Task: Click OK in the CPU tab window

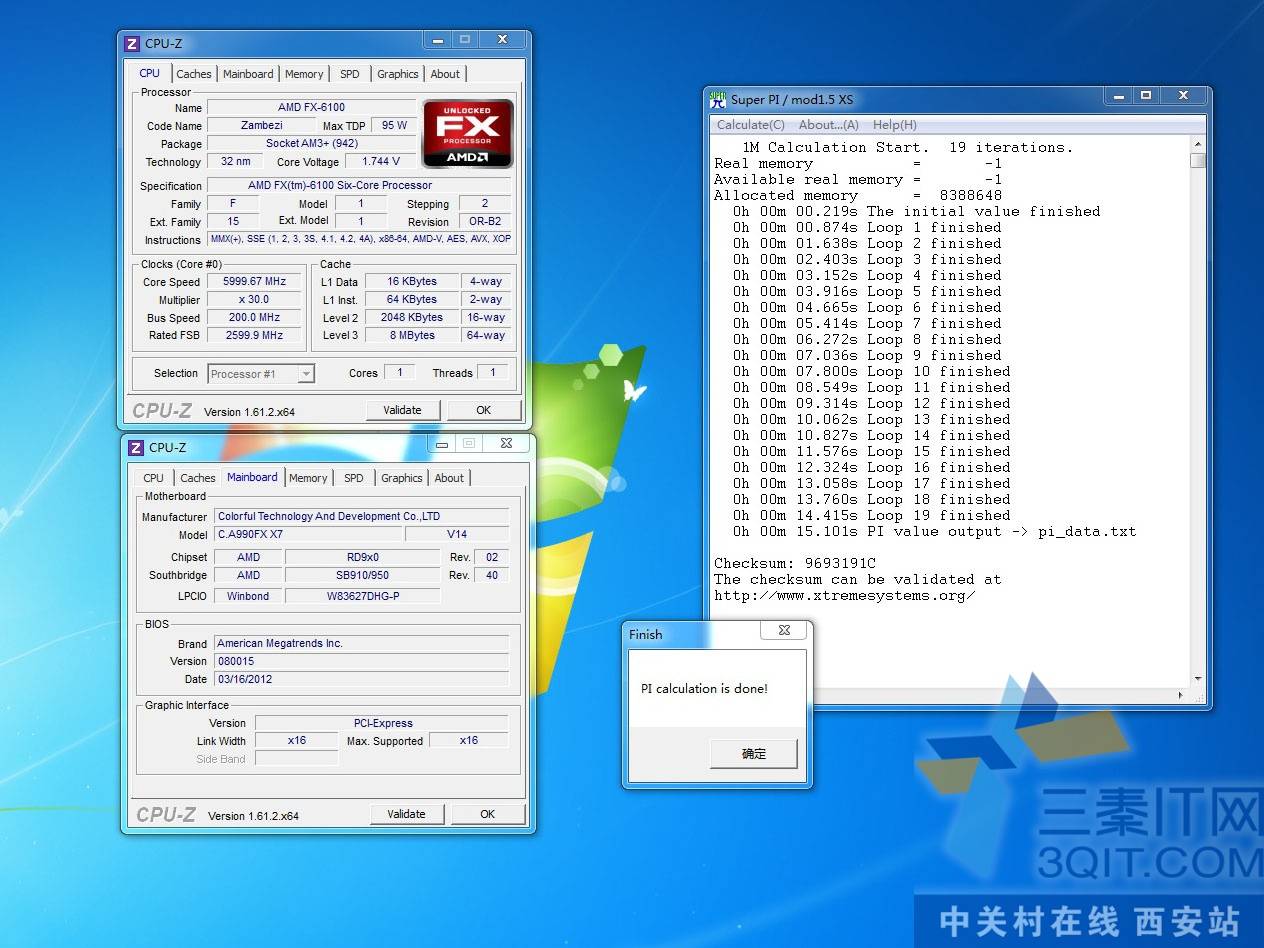Action: point(484,410)
